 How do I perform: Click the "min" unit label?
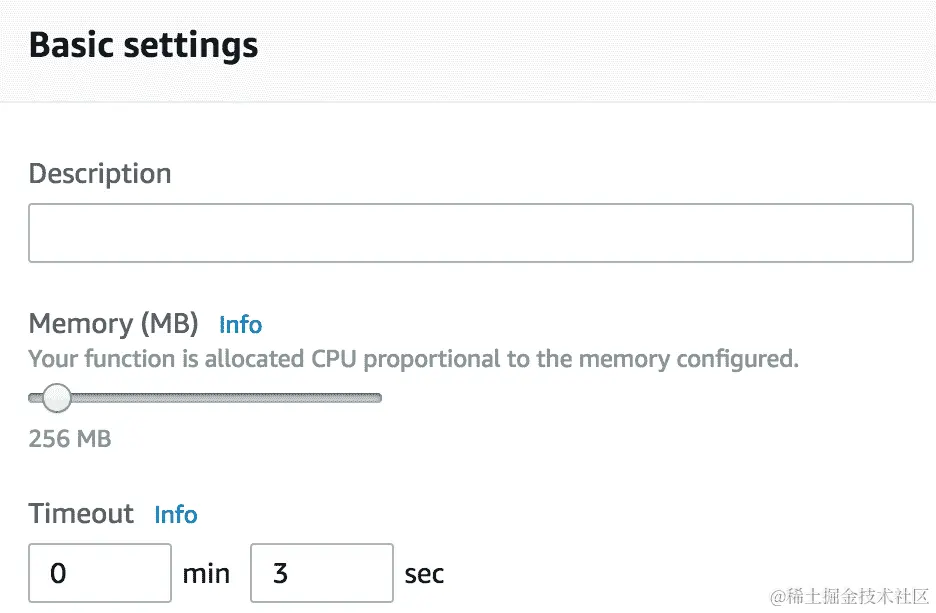tap(206, 574)
